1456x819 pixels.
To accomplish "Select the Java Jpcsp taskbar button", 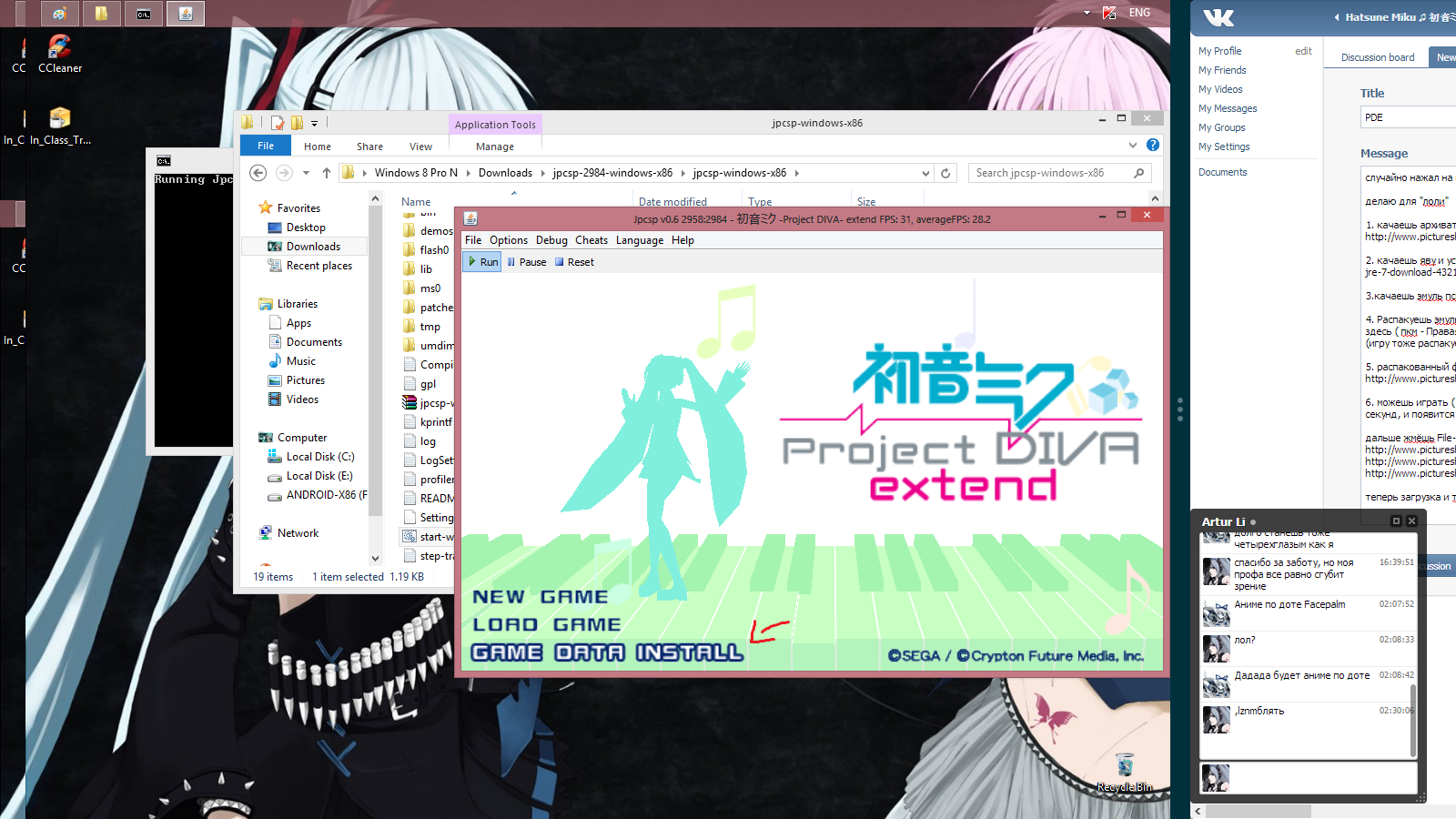I will (186, 14).
